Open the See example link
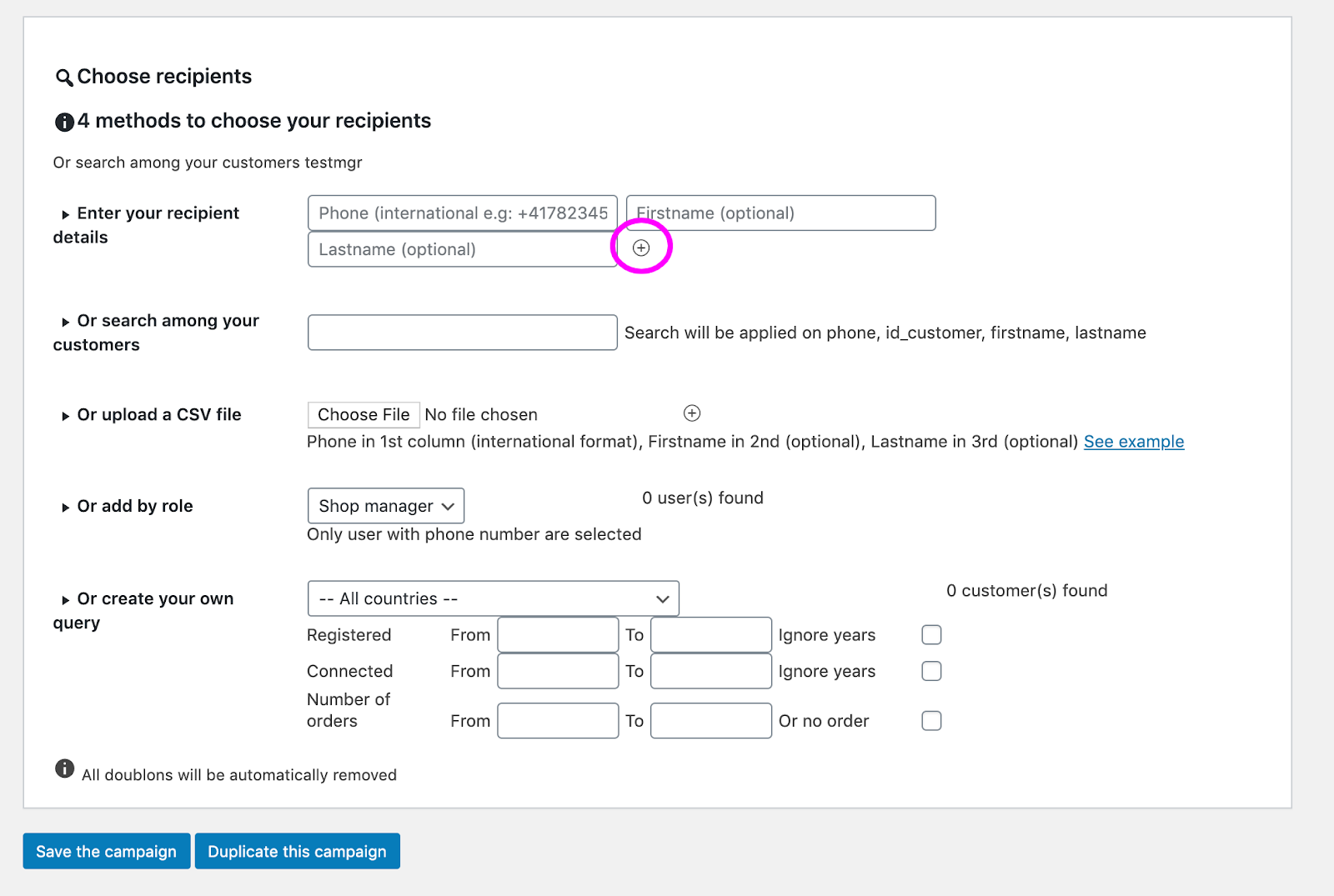This screenshot has height=896, width=1334. (1134, 442)
